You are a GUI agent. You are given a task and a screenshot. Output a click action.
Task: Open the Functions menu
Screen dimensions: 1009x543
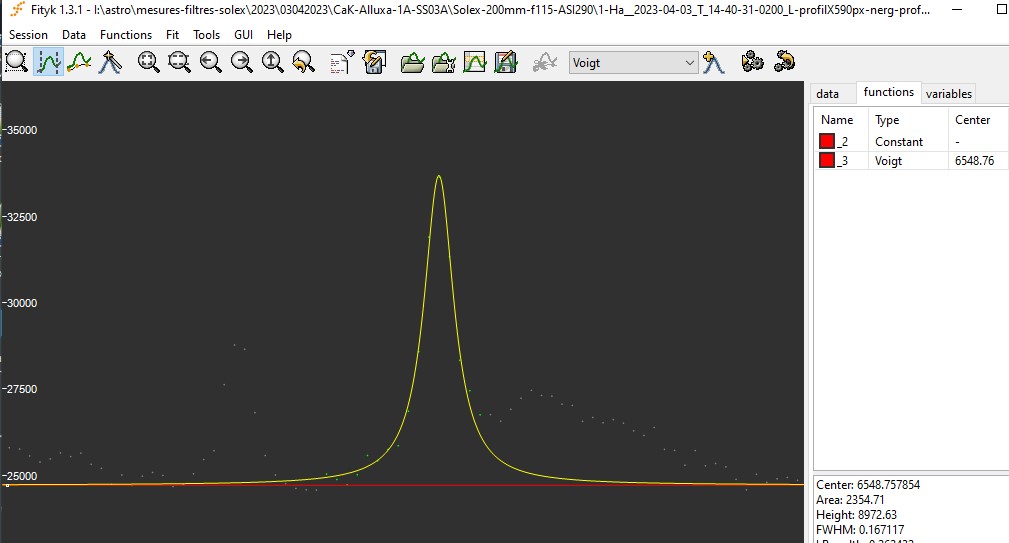point(125,35)
